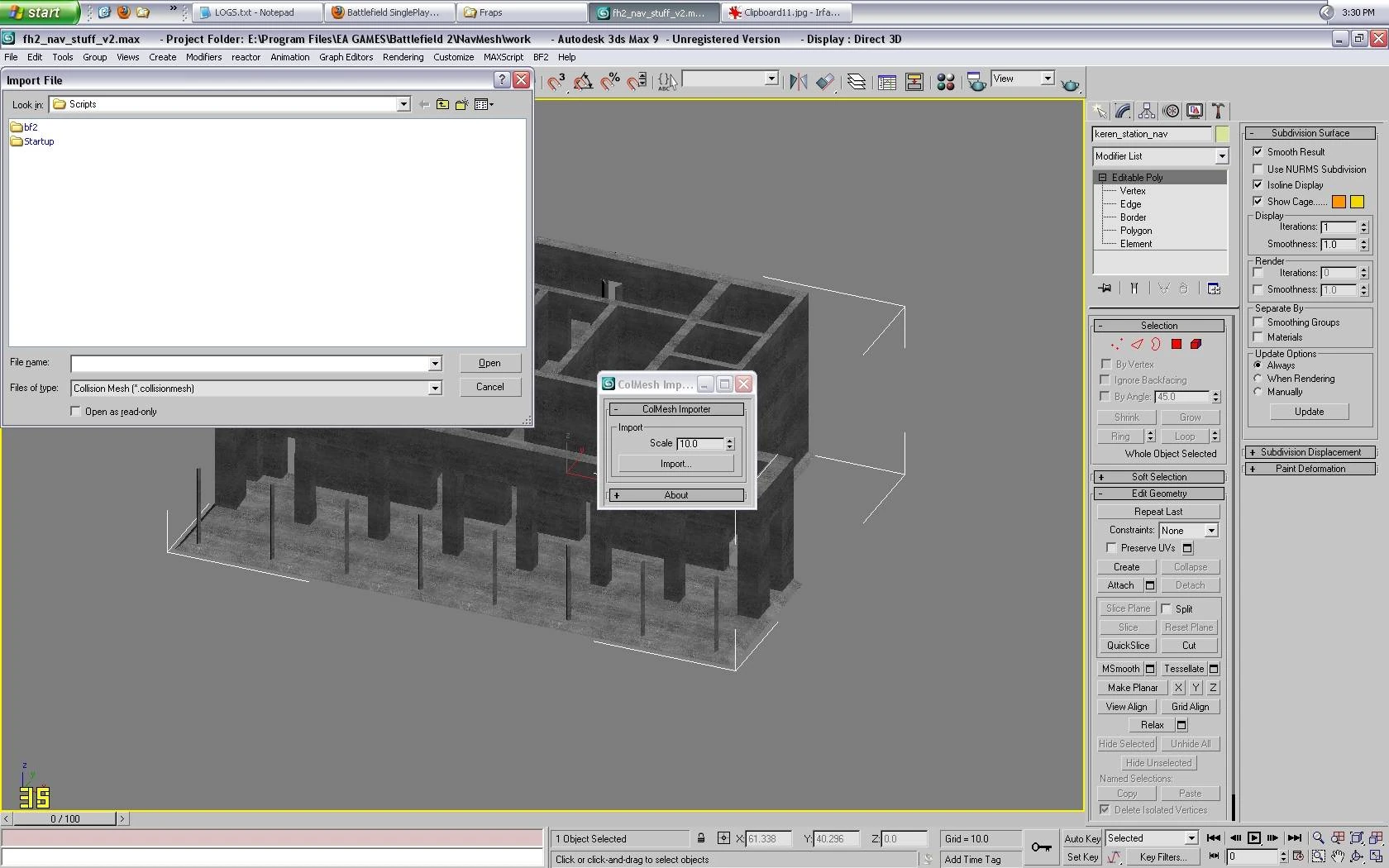
Task: Enable Use NURMS Subdivision checkbox
Action: tap(1258, 169)
